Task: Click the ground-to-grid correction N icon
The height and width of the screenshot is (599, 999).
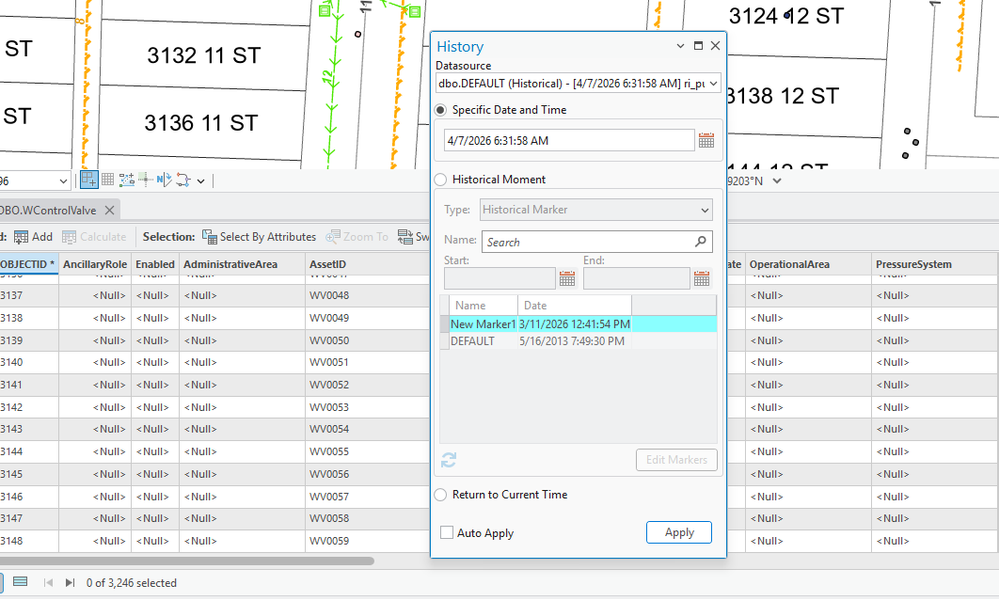Action: coord(164,180)
